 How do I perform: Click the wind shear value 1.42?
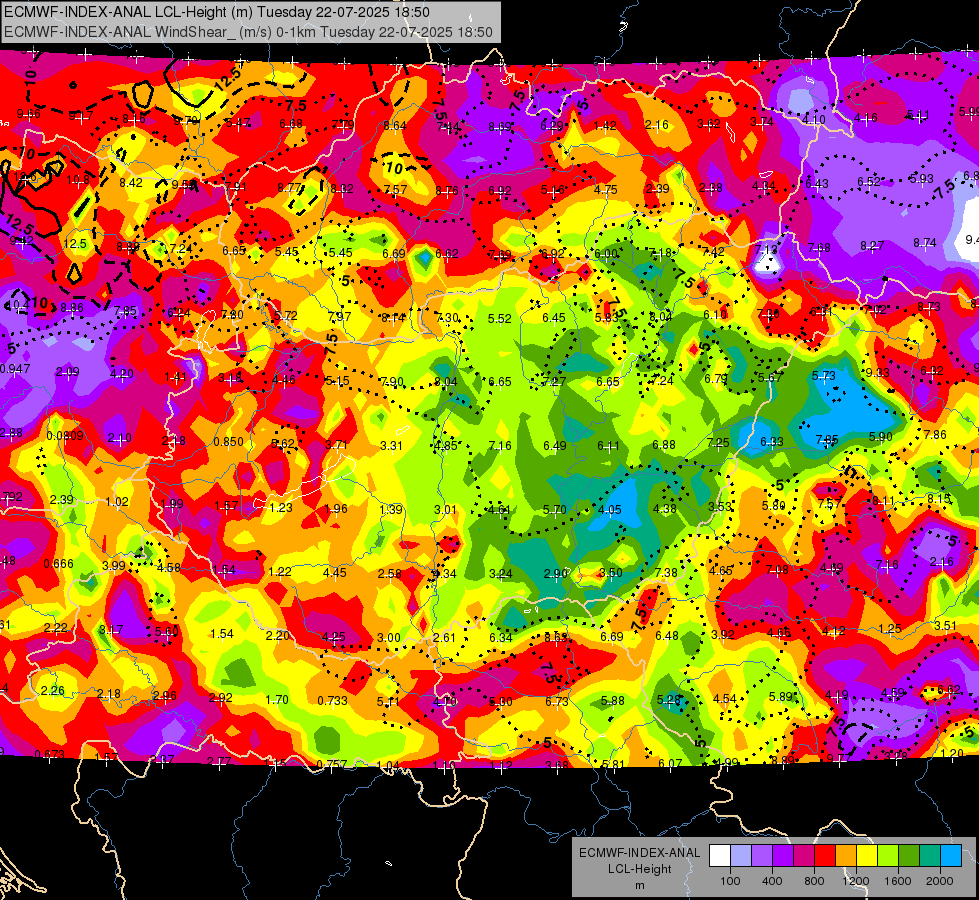click(605, 126)
